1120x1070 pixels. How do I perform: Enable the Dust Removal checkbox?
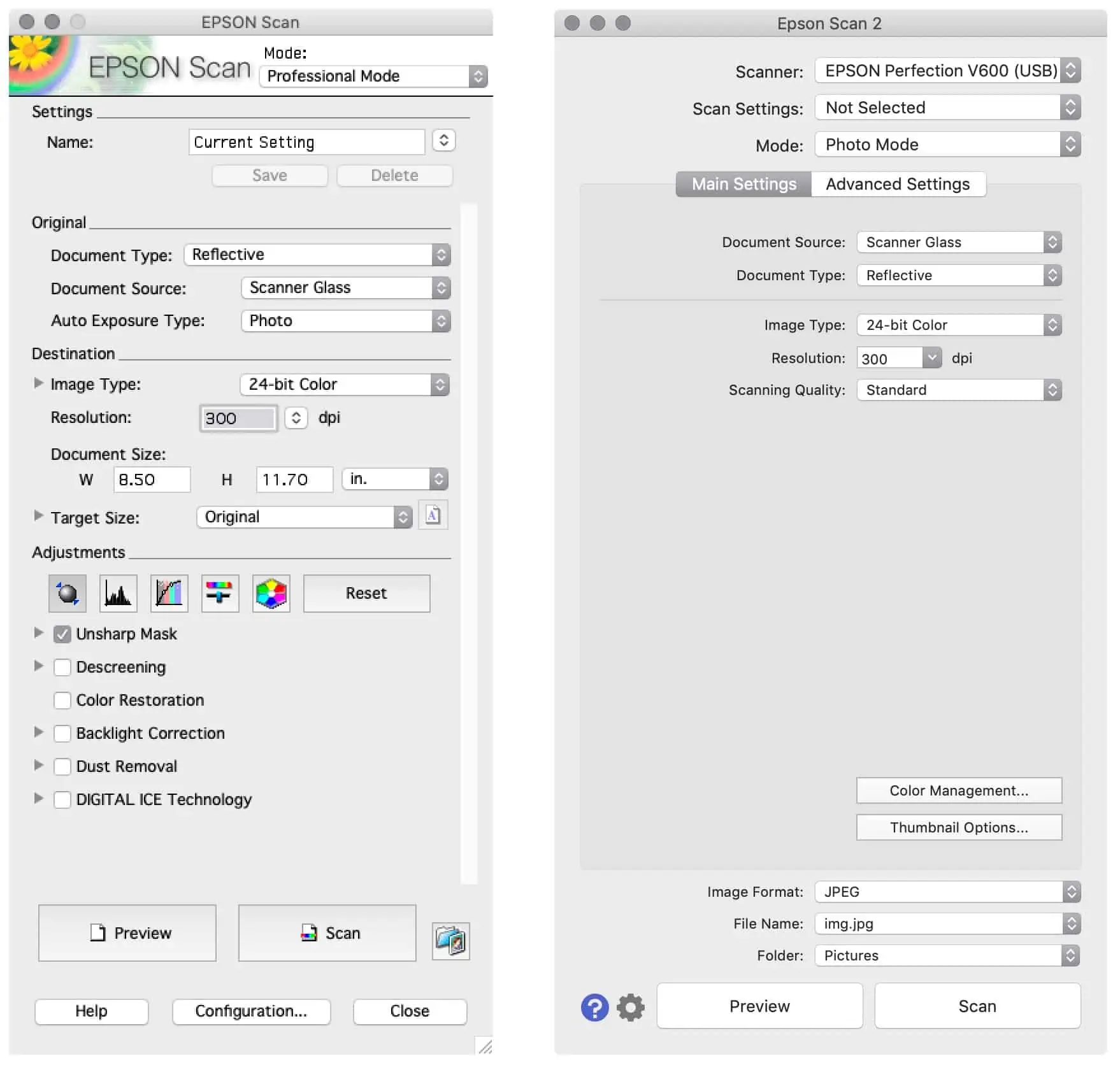tap(62, 767)
